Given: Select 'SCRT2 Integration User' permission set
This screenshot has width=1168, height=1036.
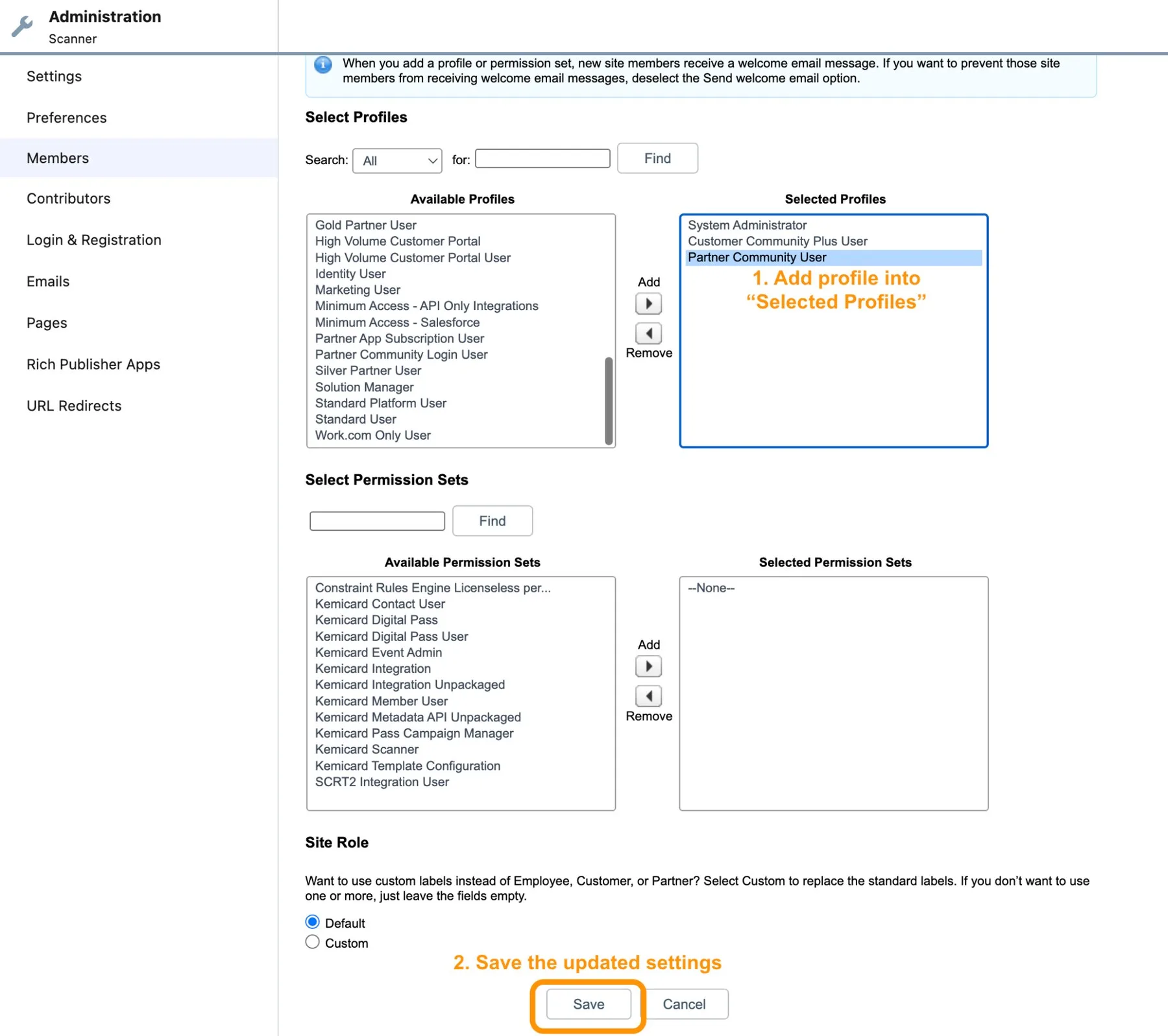Looking at the screenshot, I should [382, 782].
